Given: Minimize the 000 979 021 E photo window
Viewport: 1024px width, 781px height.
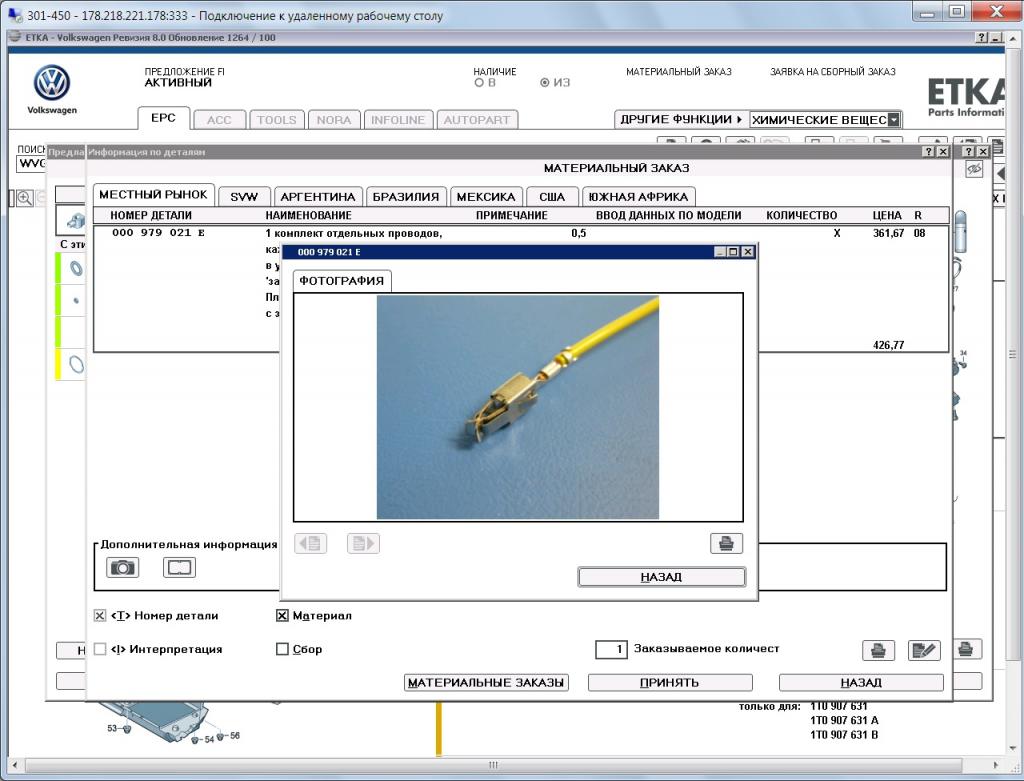Looking at the screenshot, I should [x=721, y=252].
